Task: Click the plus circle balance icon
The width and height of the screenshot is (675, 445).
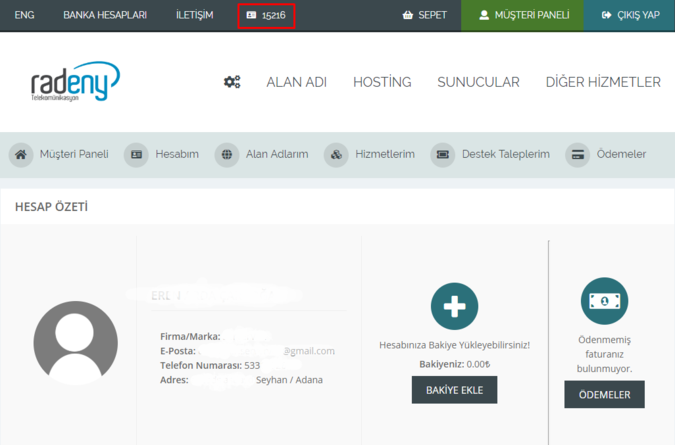Action: 454,306
